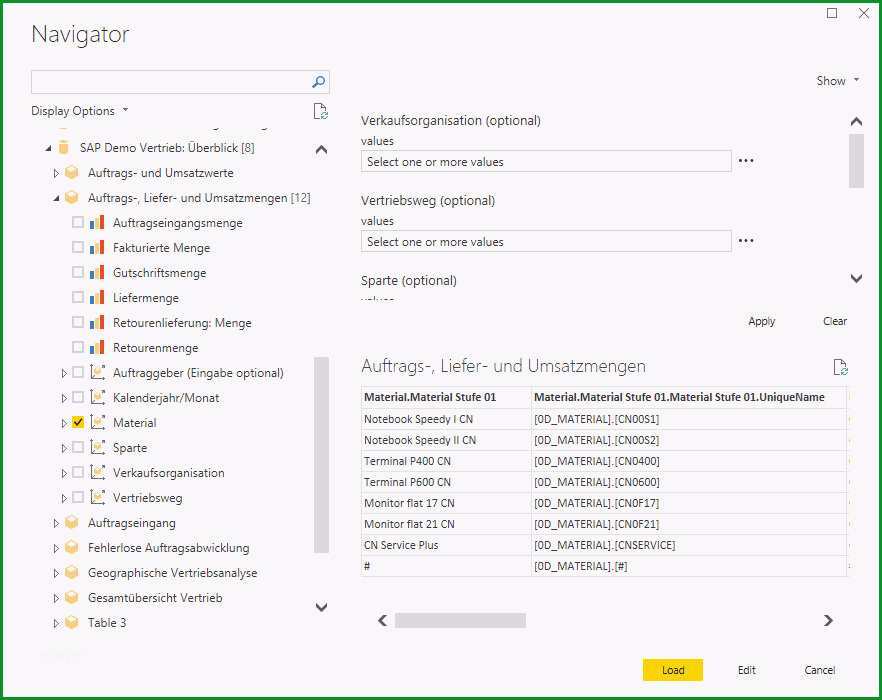
Task: Click Apply for the parameters
Action: [x=762, y=321]
